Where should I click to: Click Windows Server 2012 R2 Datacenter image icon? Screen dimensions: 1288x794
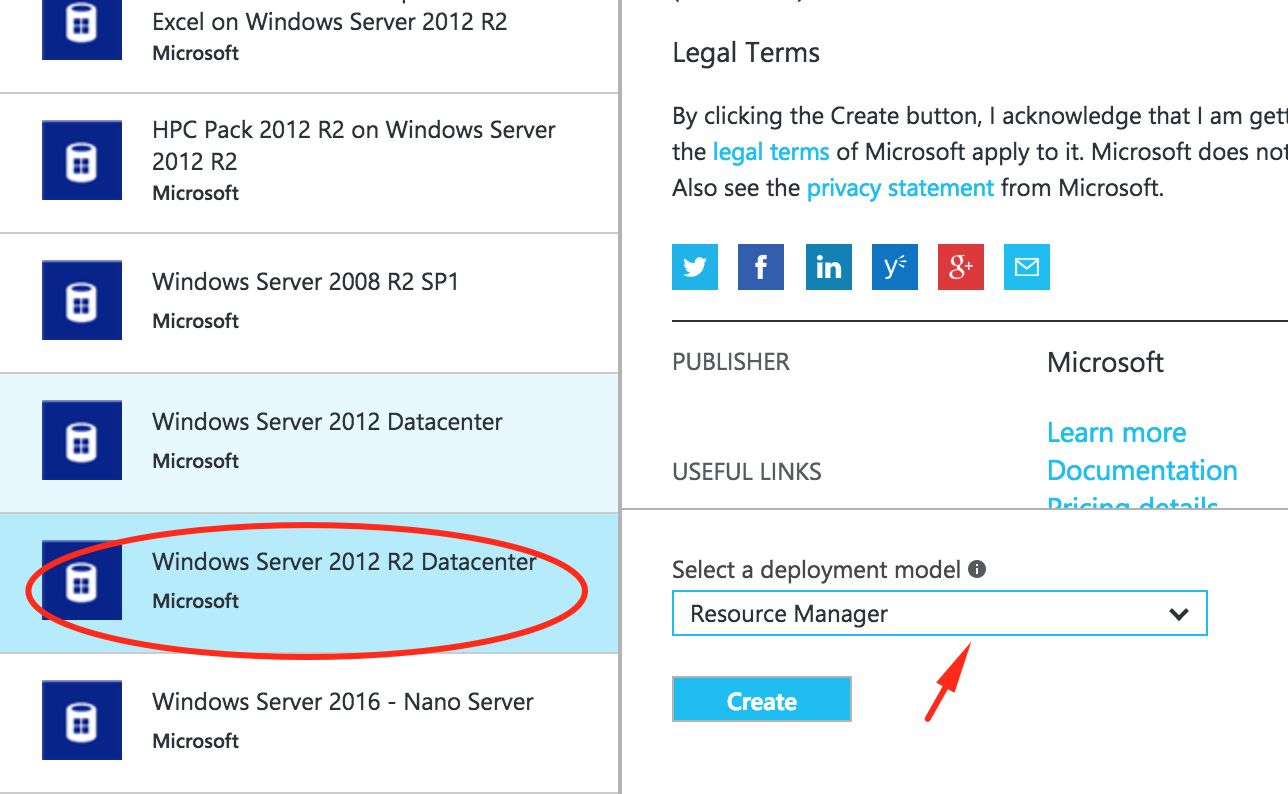coord(82,580)
